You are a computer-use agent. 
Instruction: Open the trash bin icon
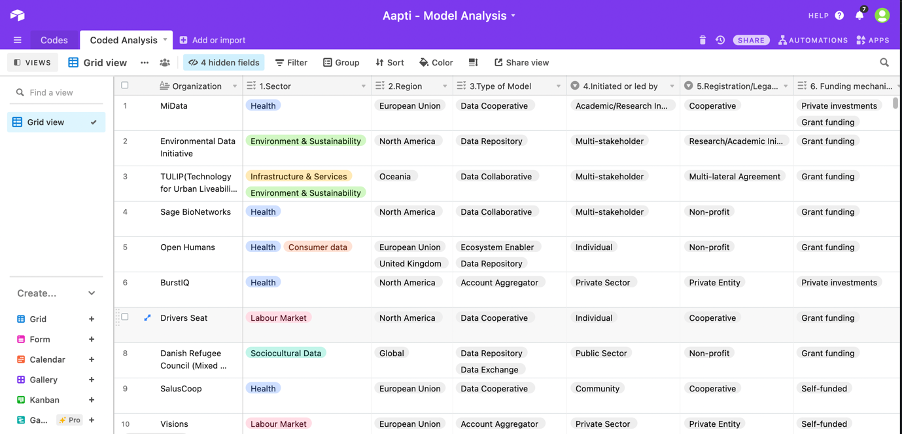coord(702,40)
